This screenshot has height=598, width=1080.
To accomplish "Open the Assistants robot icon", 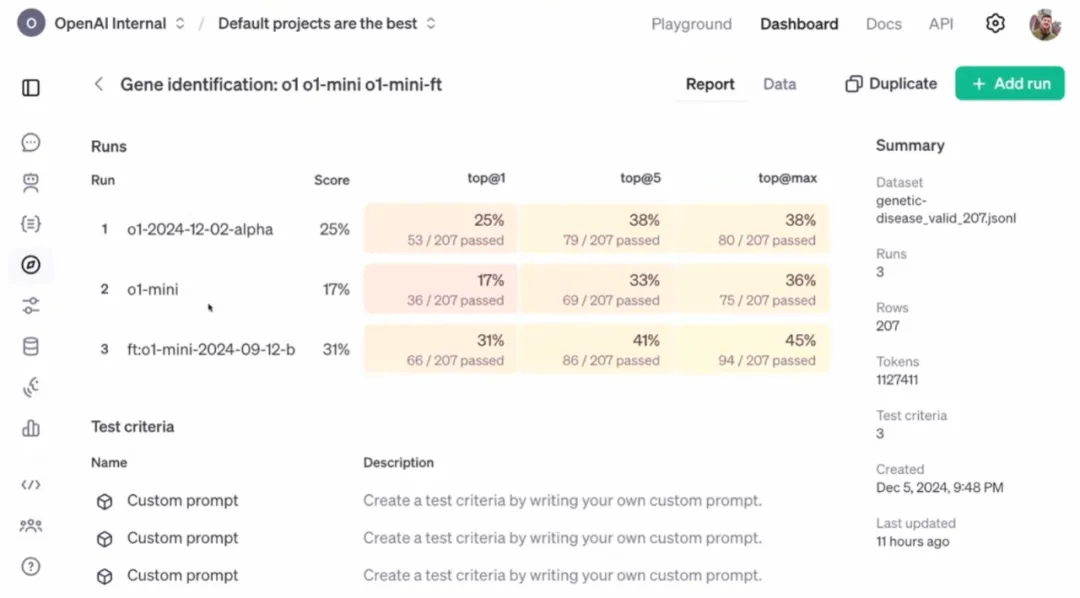I will 31,183.
